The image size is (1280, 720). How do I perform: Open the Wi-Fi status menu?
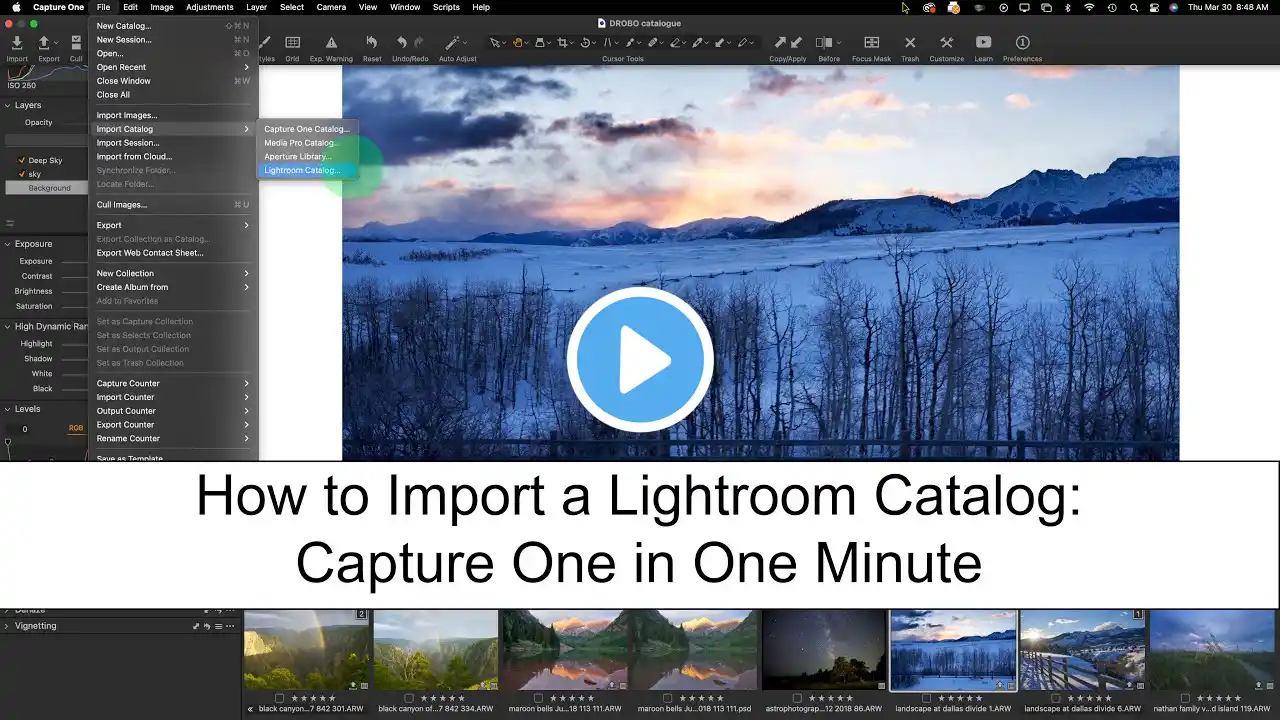(x=1089, y=7)
